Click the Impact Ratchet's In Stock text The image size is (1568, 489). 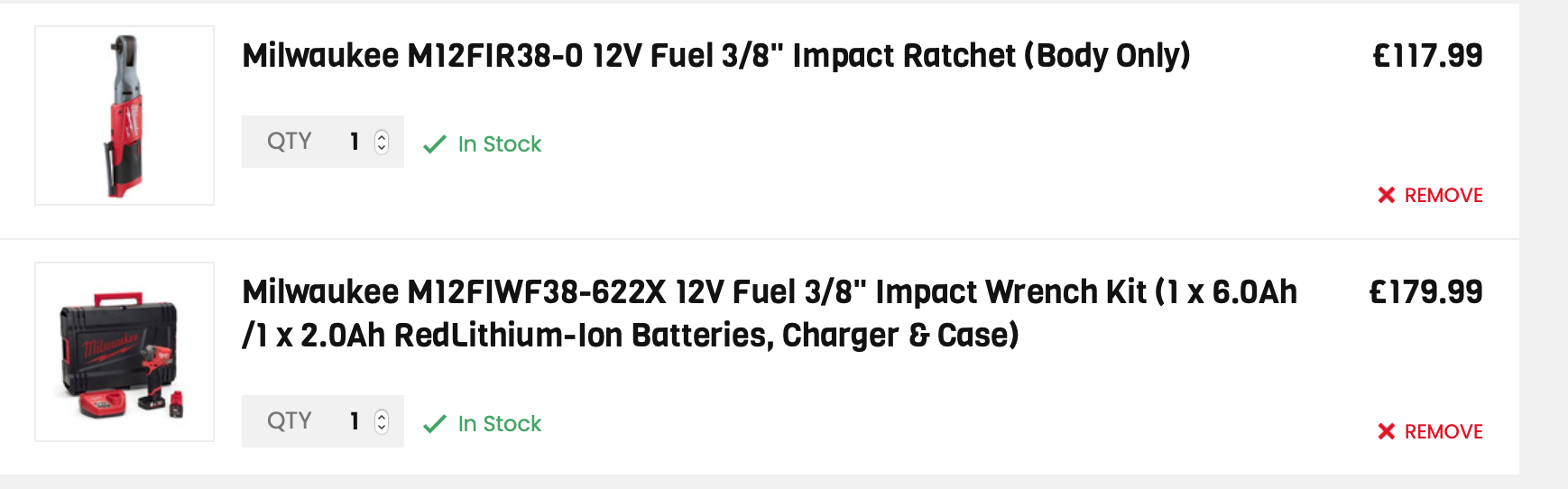[x=499, y=144]
